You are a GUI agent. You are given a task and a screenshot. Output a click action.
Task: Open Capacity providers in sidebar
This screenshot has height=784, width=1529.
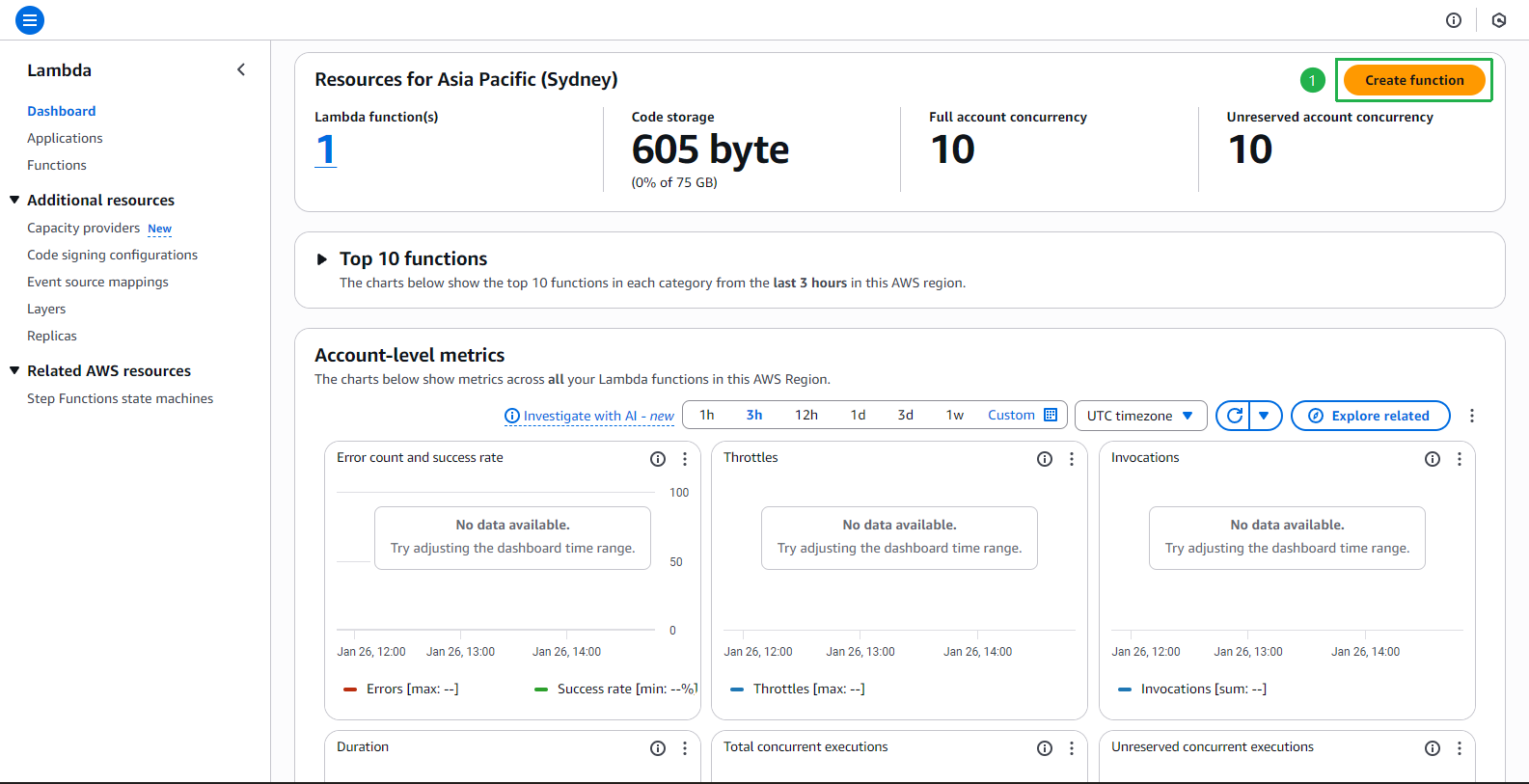(84, 228)
